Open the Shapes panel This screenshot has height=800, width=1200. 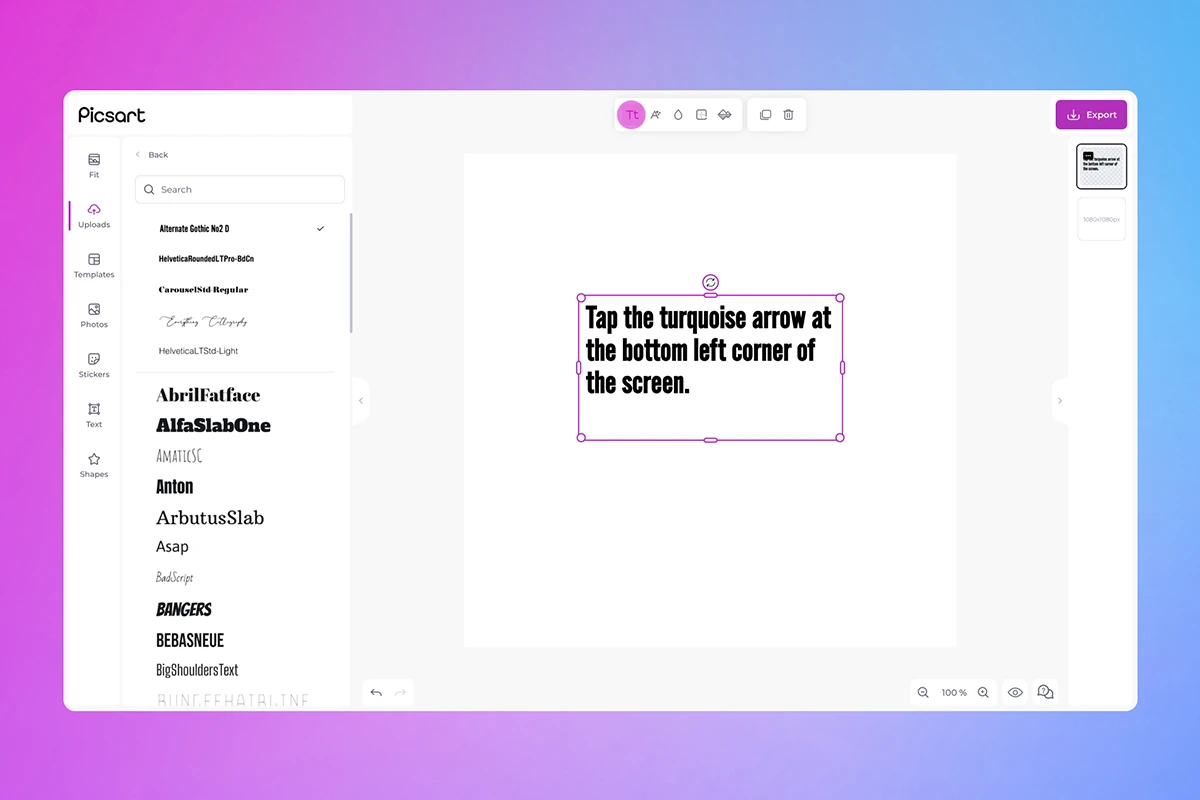93,464
